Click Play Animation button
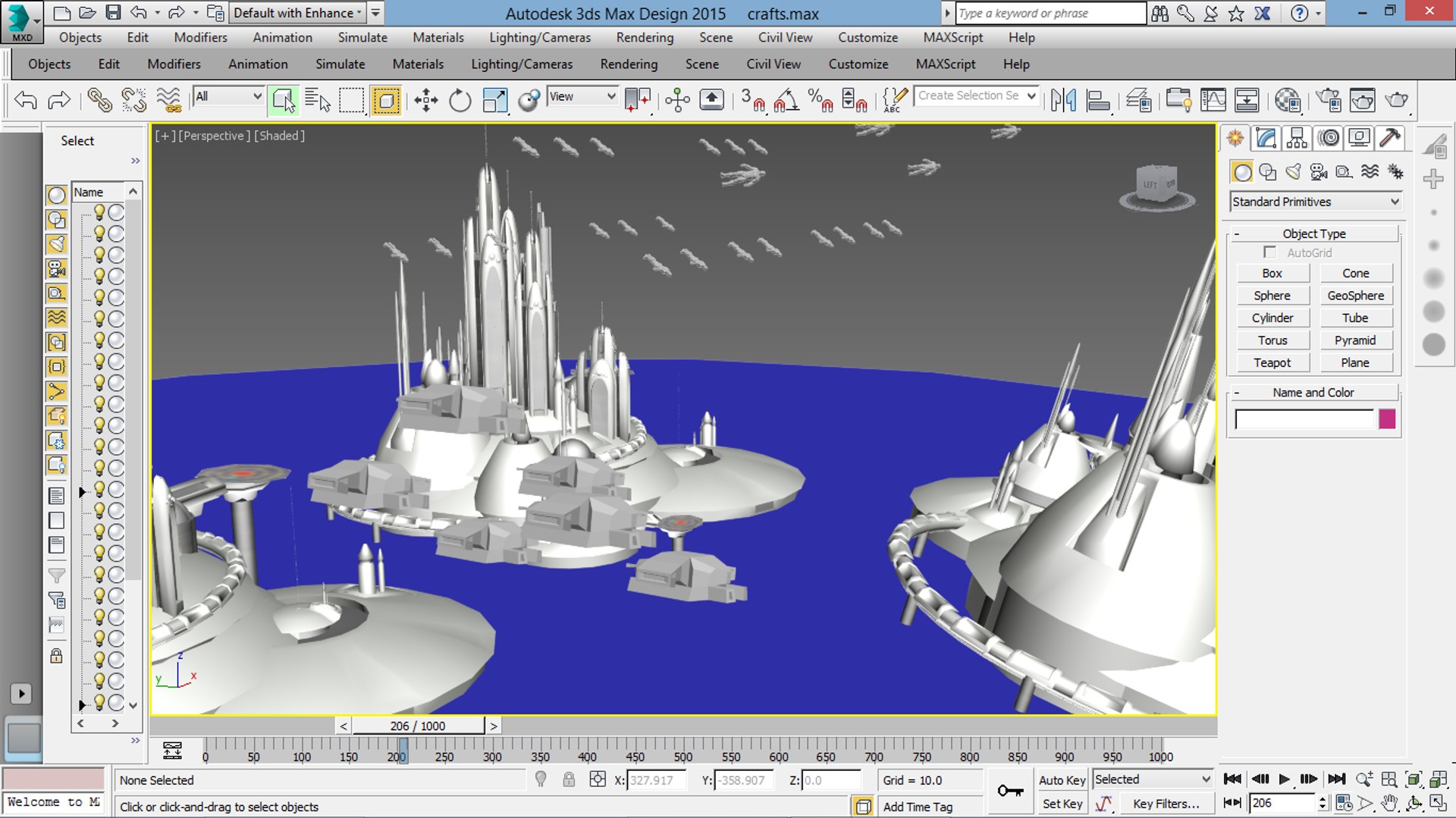The height and width of the screenshot is (818, 1456). coord(1284,779)
